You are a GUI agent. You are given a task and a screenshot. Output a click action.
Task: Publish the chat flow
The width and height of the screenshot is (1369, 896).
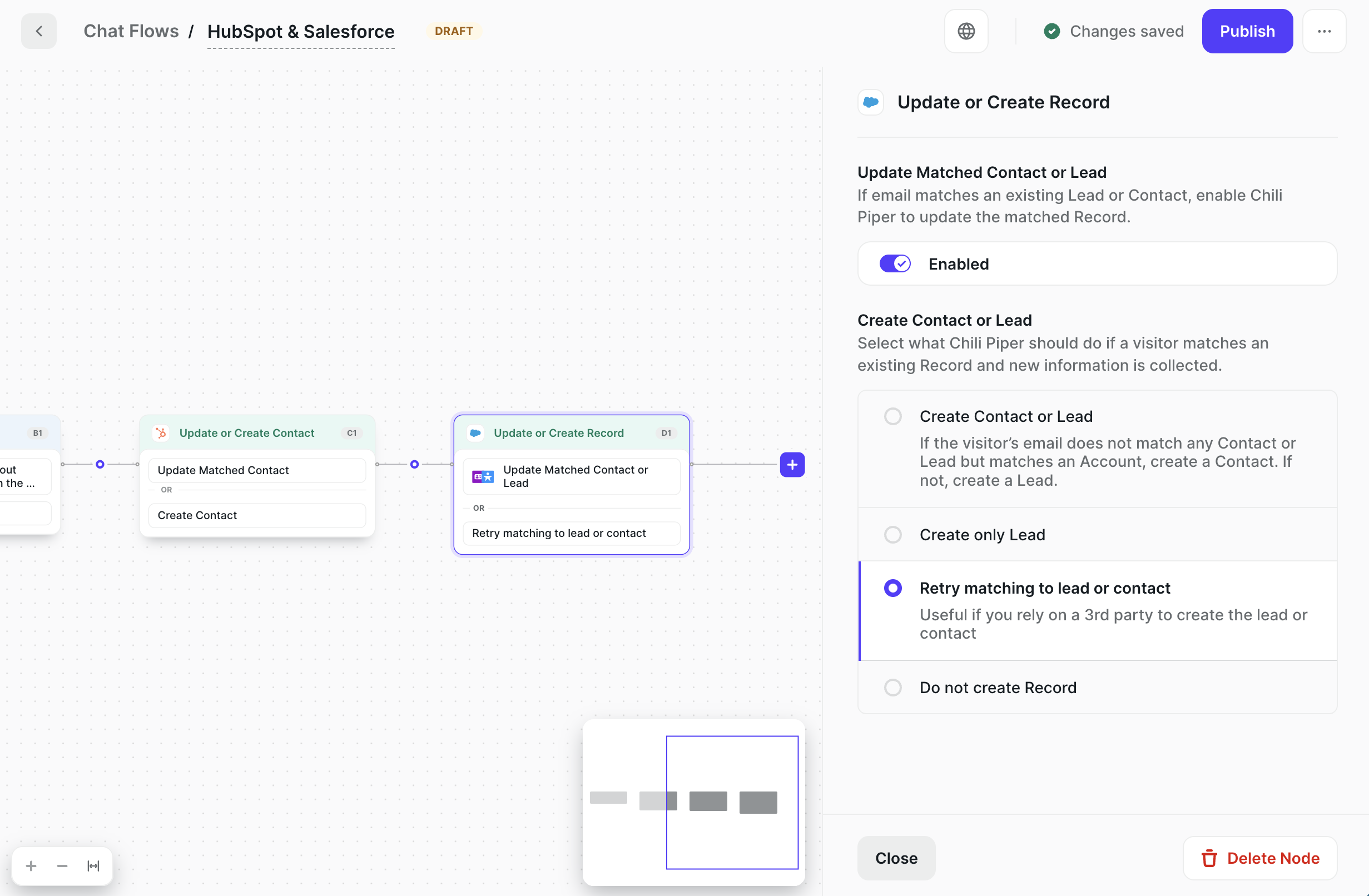1247,31
